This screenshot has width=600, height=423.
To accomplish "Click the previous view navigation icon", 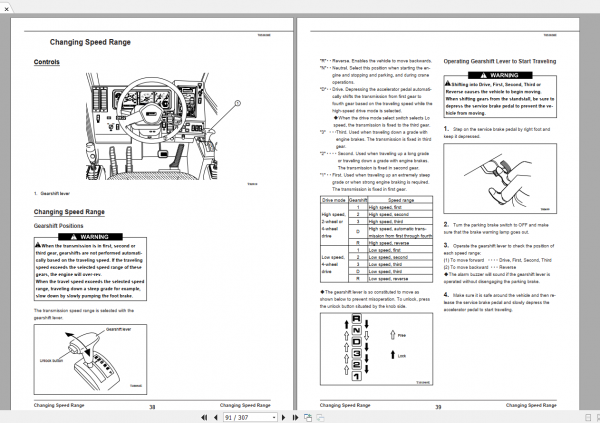I will (x=308, y=417).
